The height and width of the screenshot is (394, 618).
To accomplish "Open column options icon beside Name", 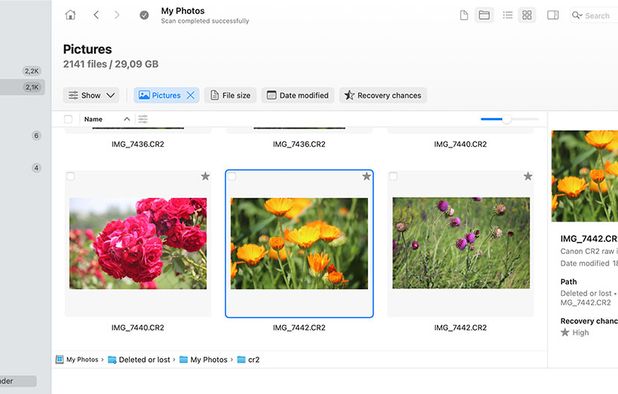I will (x=143, y=119).
